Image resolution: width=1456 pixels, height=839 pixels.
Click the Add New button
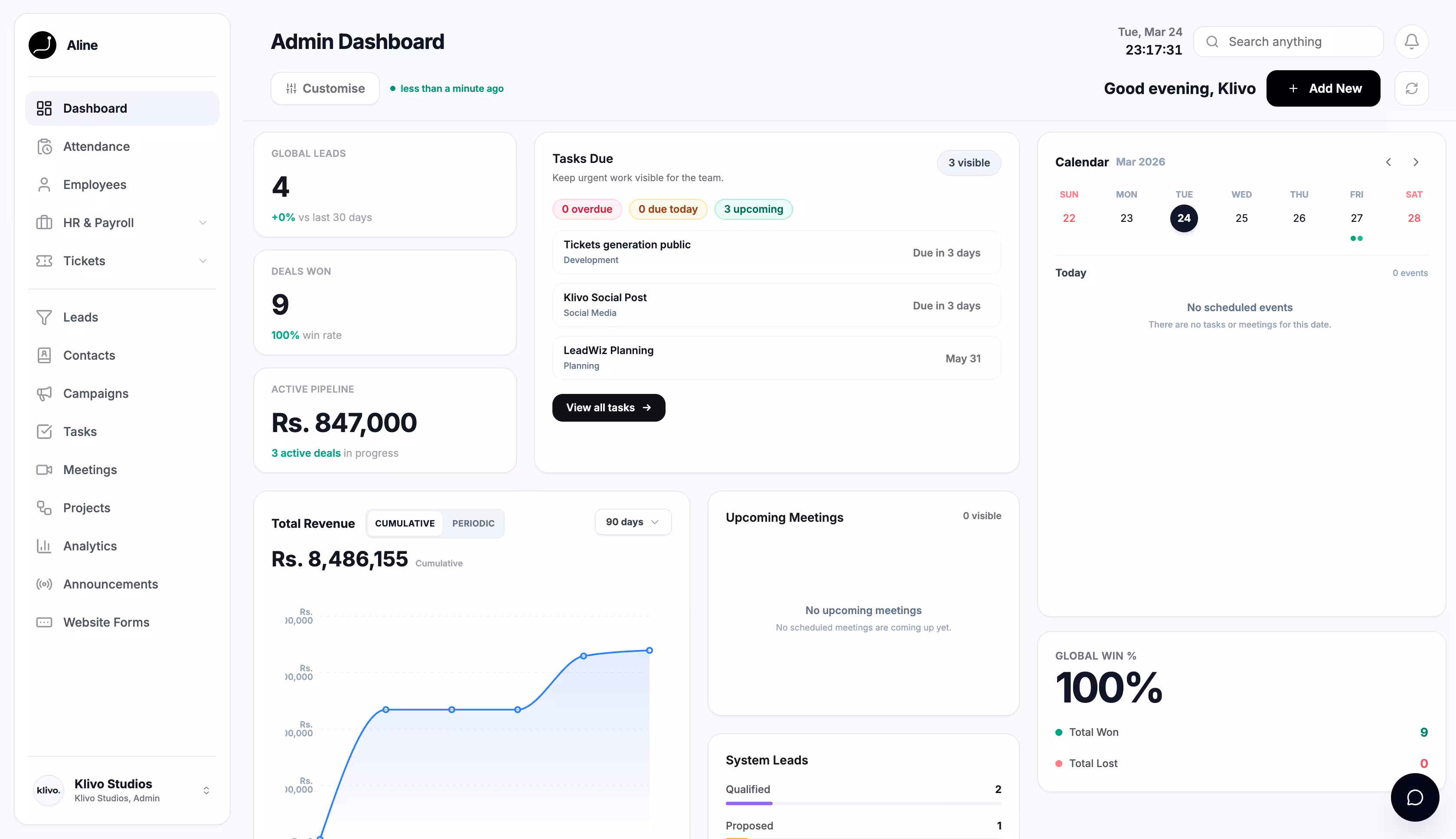point(1322,88)
